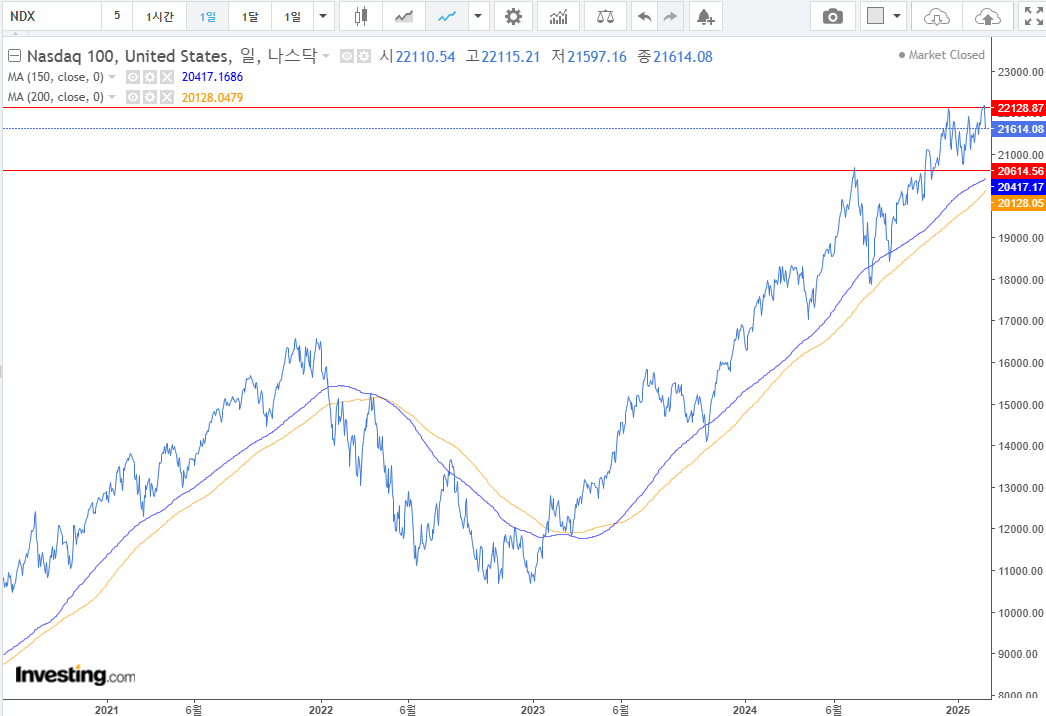The width and height of the screenshot is (1046, 716).
Task: Click the 2025 label on time axis
Action: (957, 709)
